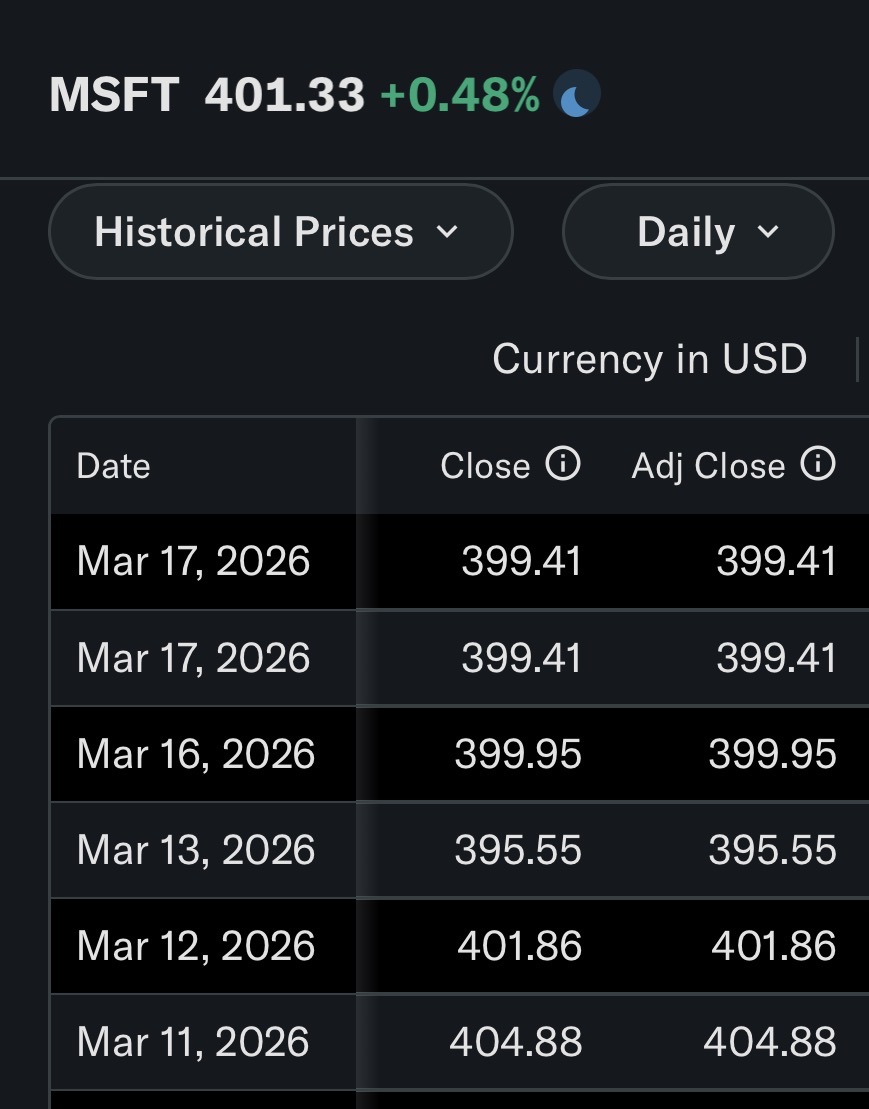Select the Date column header
This screenshot has height=1109, width=869.
coord(113,466)
